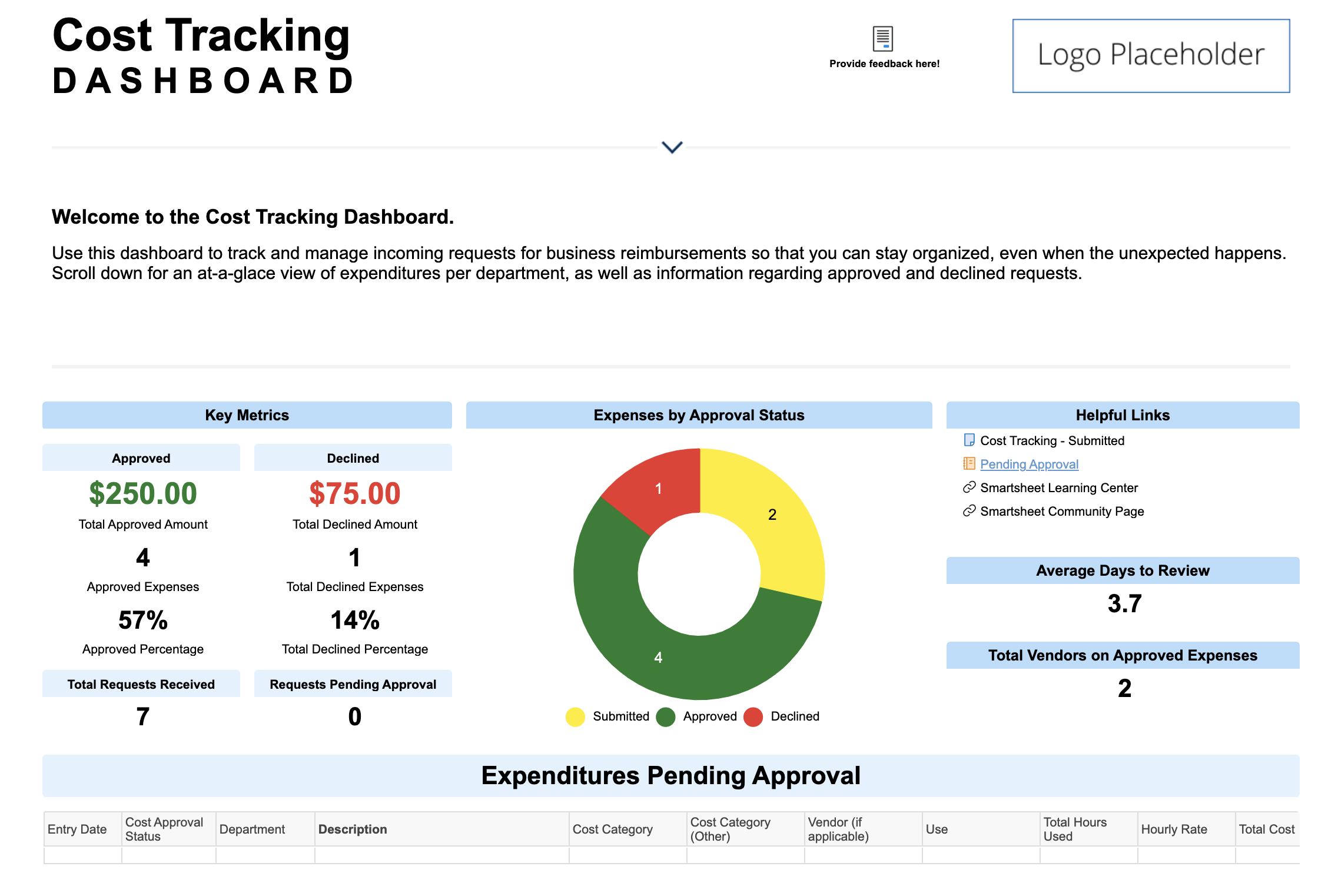
Task: Open the Pending Approval link
Action: click(x=1029, y=464)
